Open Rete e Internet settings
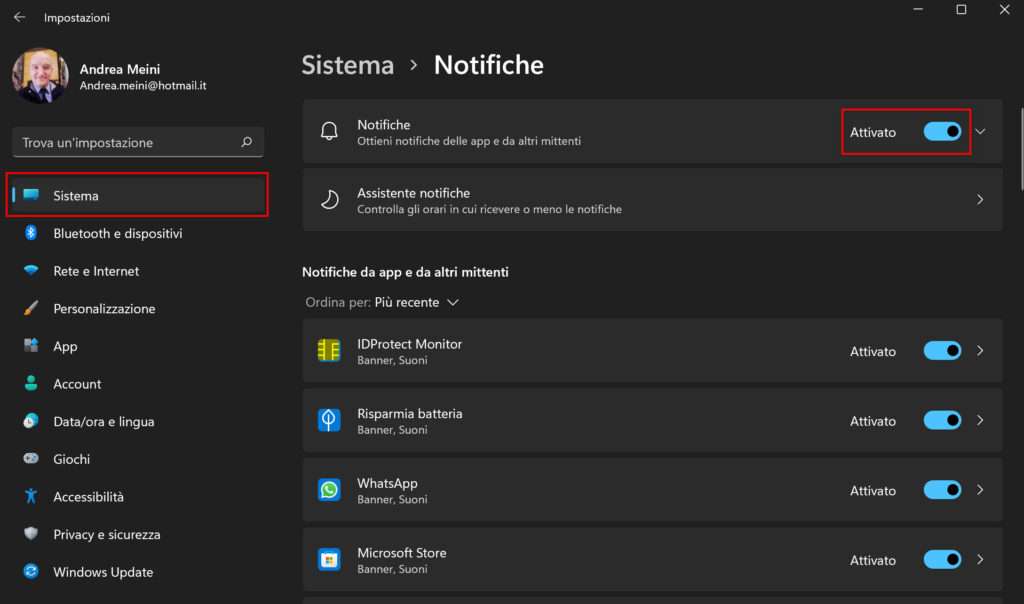The width and height of the screenshot is (1024, 604). (137, 271)
